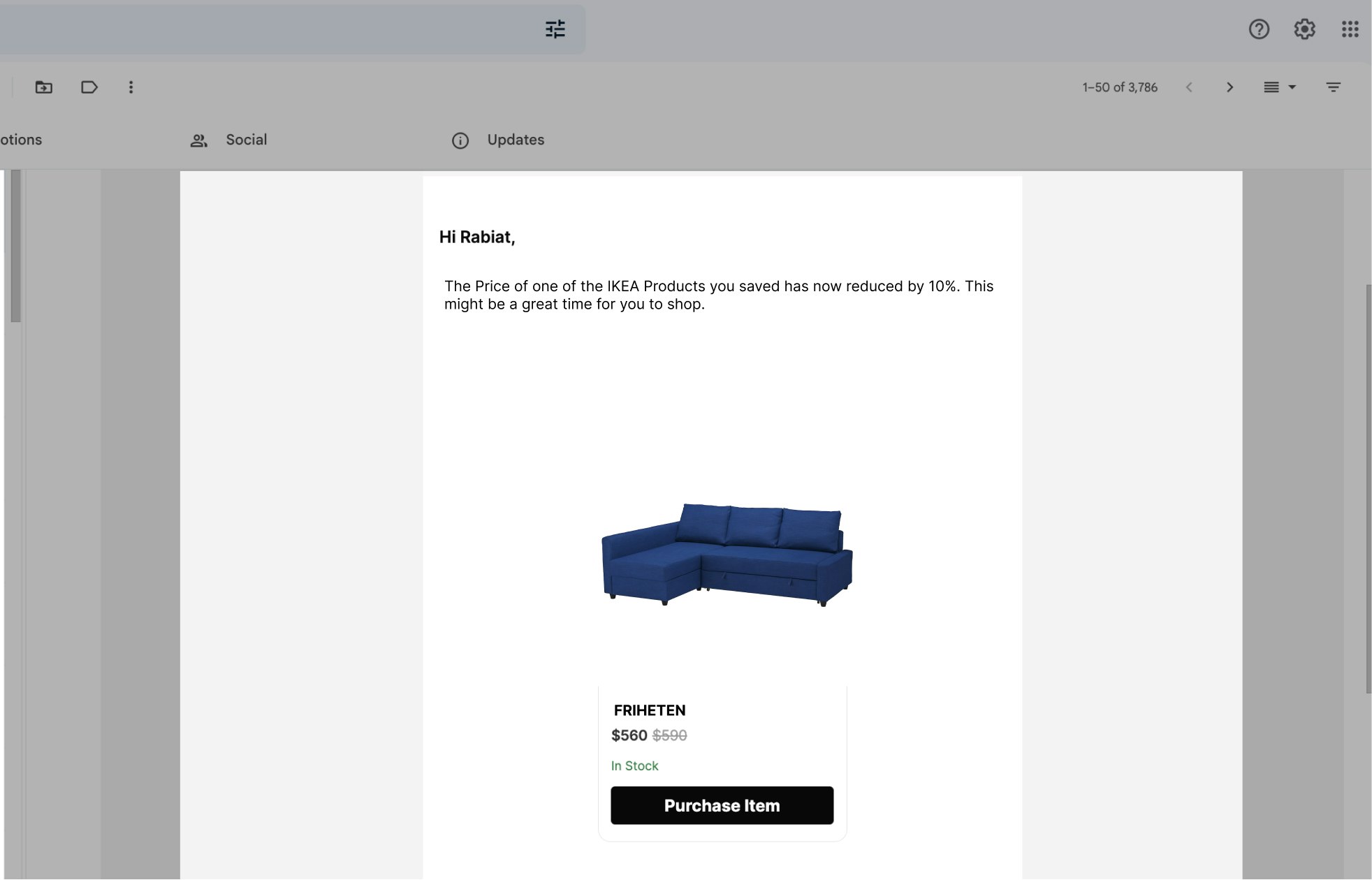Click the blue FRIHETEN sofa image
1372x880 pixels.
point(727,555)
